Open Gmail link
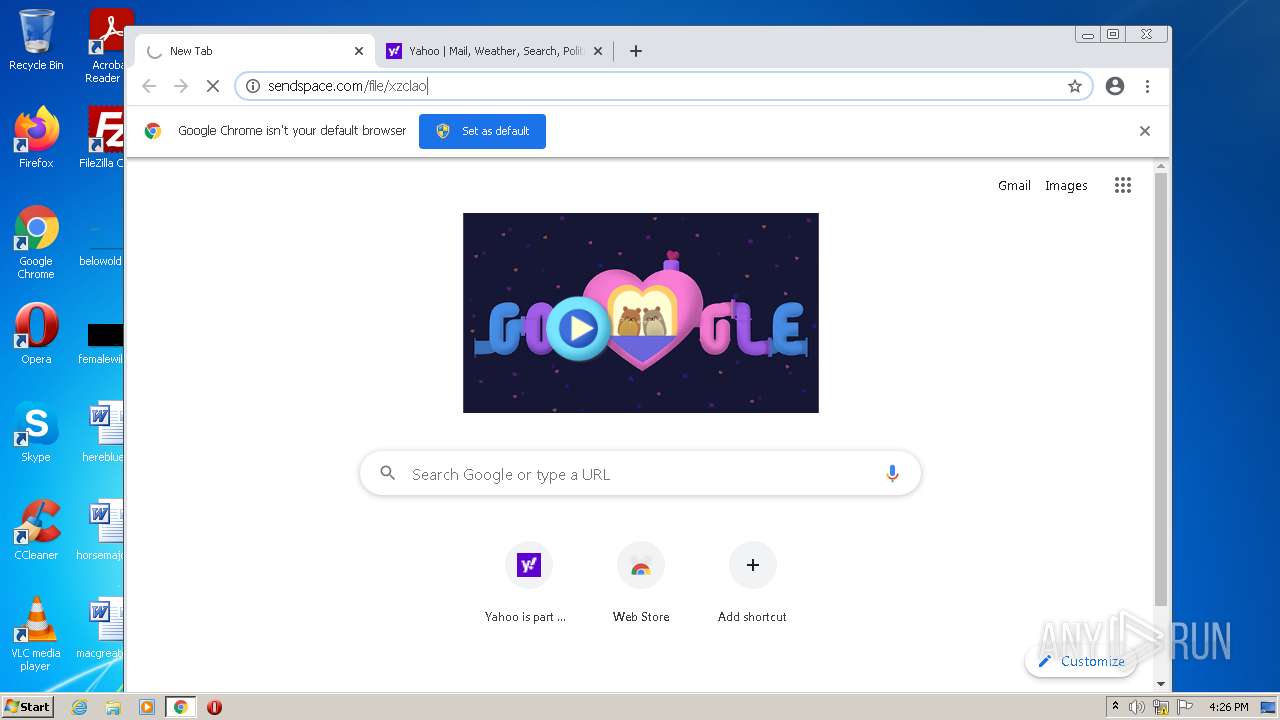Screen dimensions: 1280x720 coord(1014,185)
